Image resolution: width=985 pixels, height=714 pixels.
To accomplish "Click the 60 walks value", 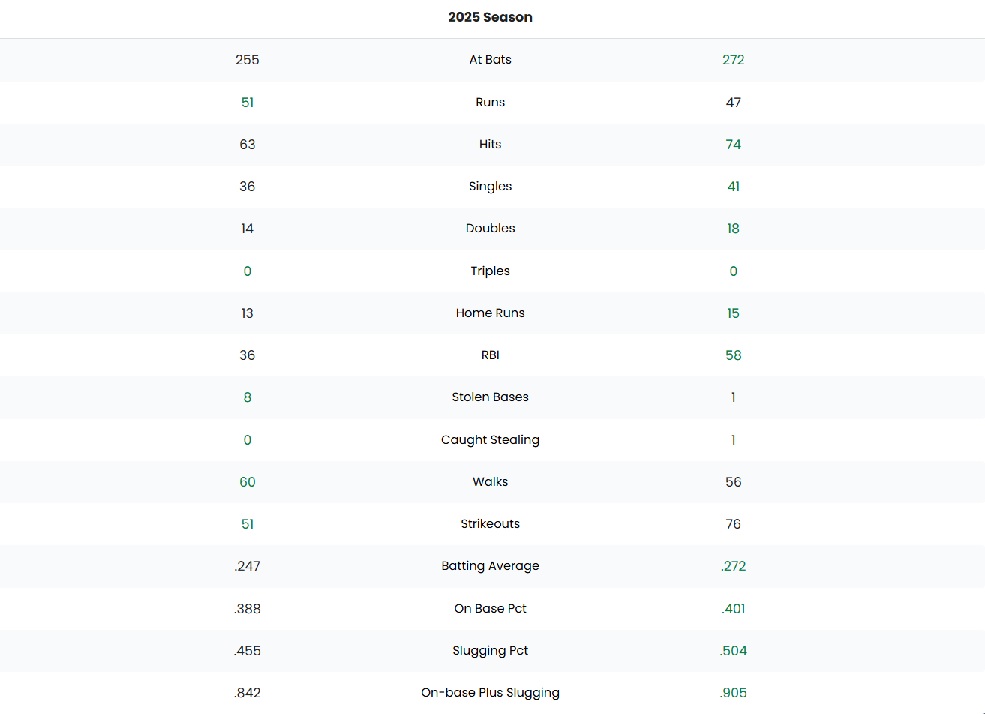I will pyautogui.click(x=247, y=482).
